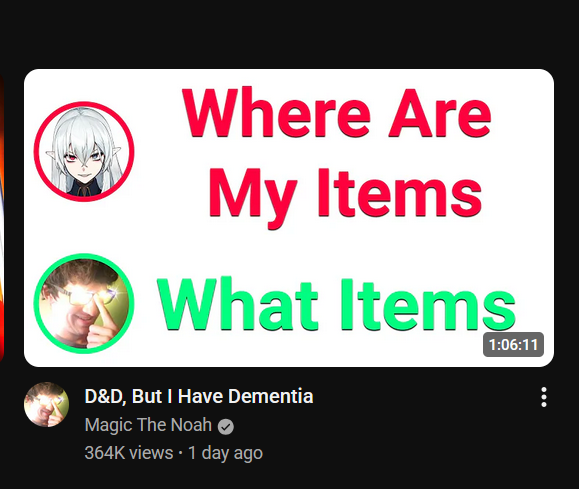Click 'My Items' red text line
This screenshot has height=489, width=579.
tap(345, 196)
